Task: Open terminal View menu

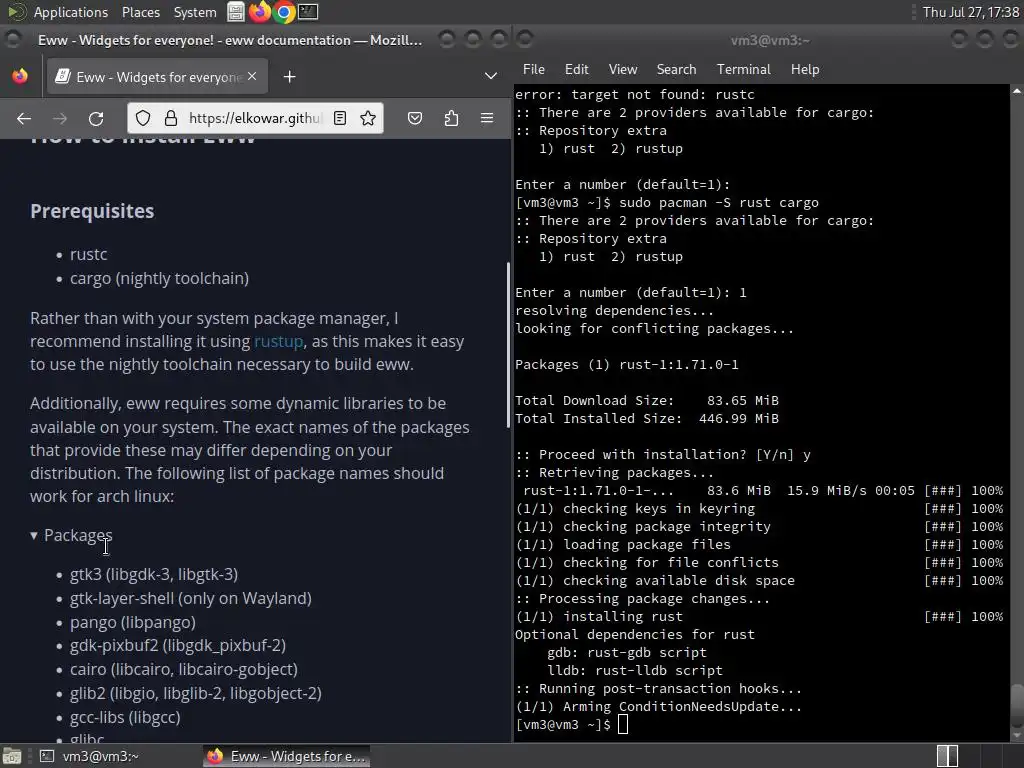Action: tap(622, 69)
